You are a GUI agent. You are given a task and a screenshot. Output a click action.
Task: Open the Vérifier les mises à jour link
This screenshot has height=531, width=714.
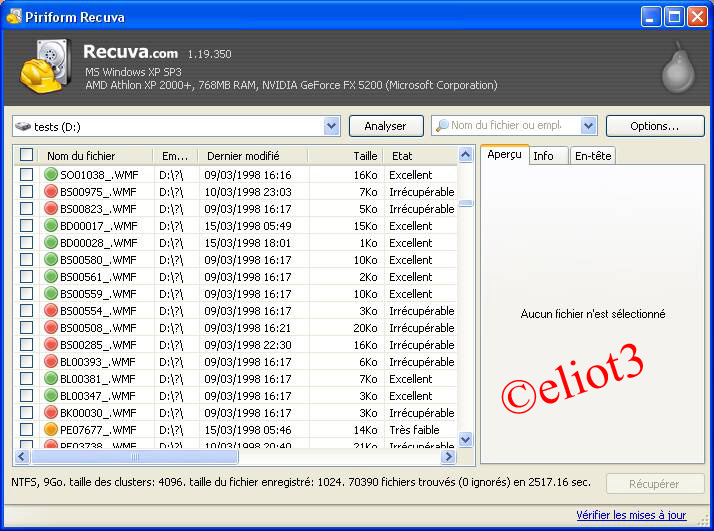(x=631, y=515)
